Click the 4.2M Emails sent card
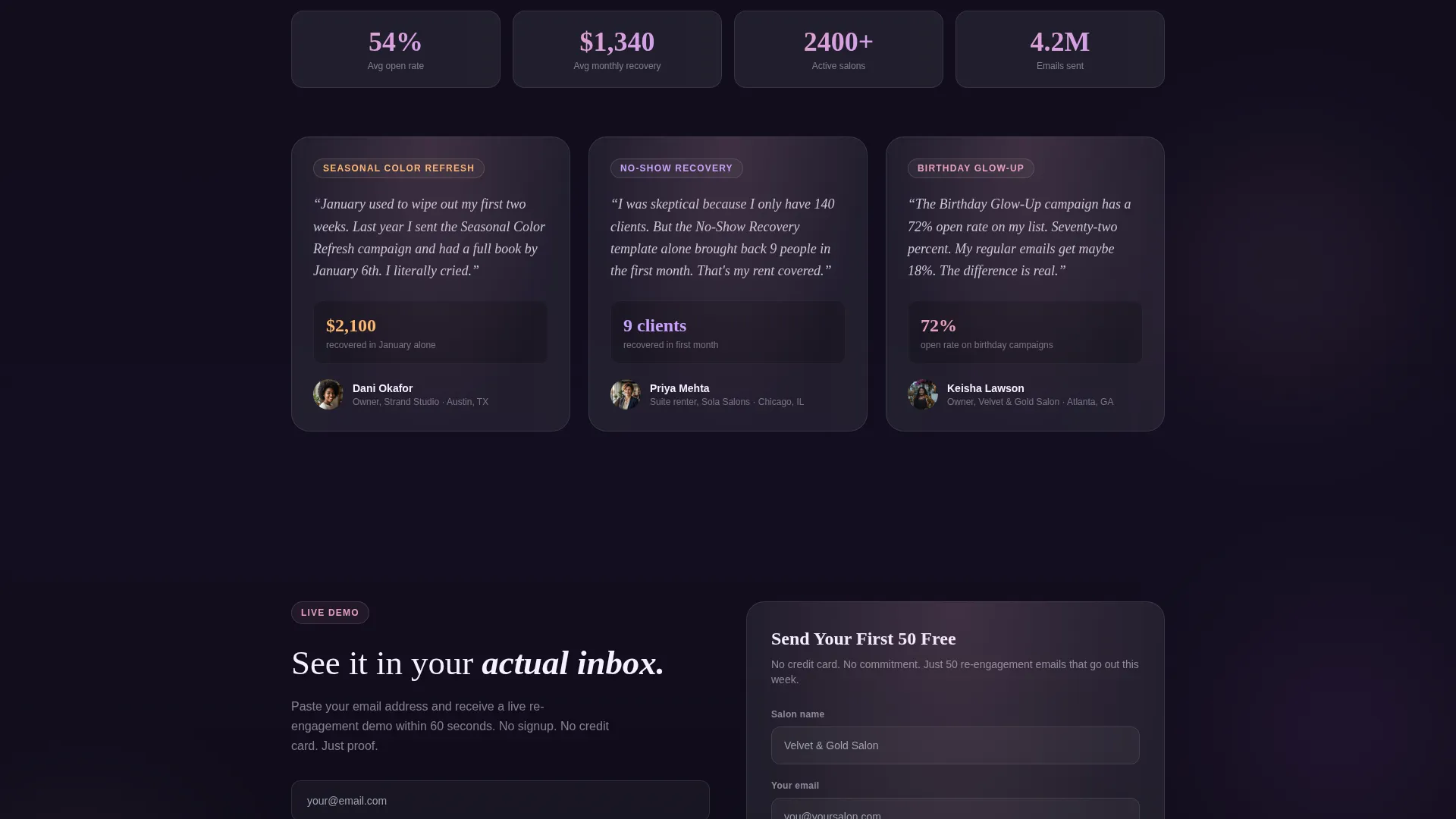 (x=1060, y=49)
